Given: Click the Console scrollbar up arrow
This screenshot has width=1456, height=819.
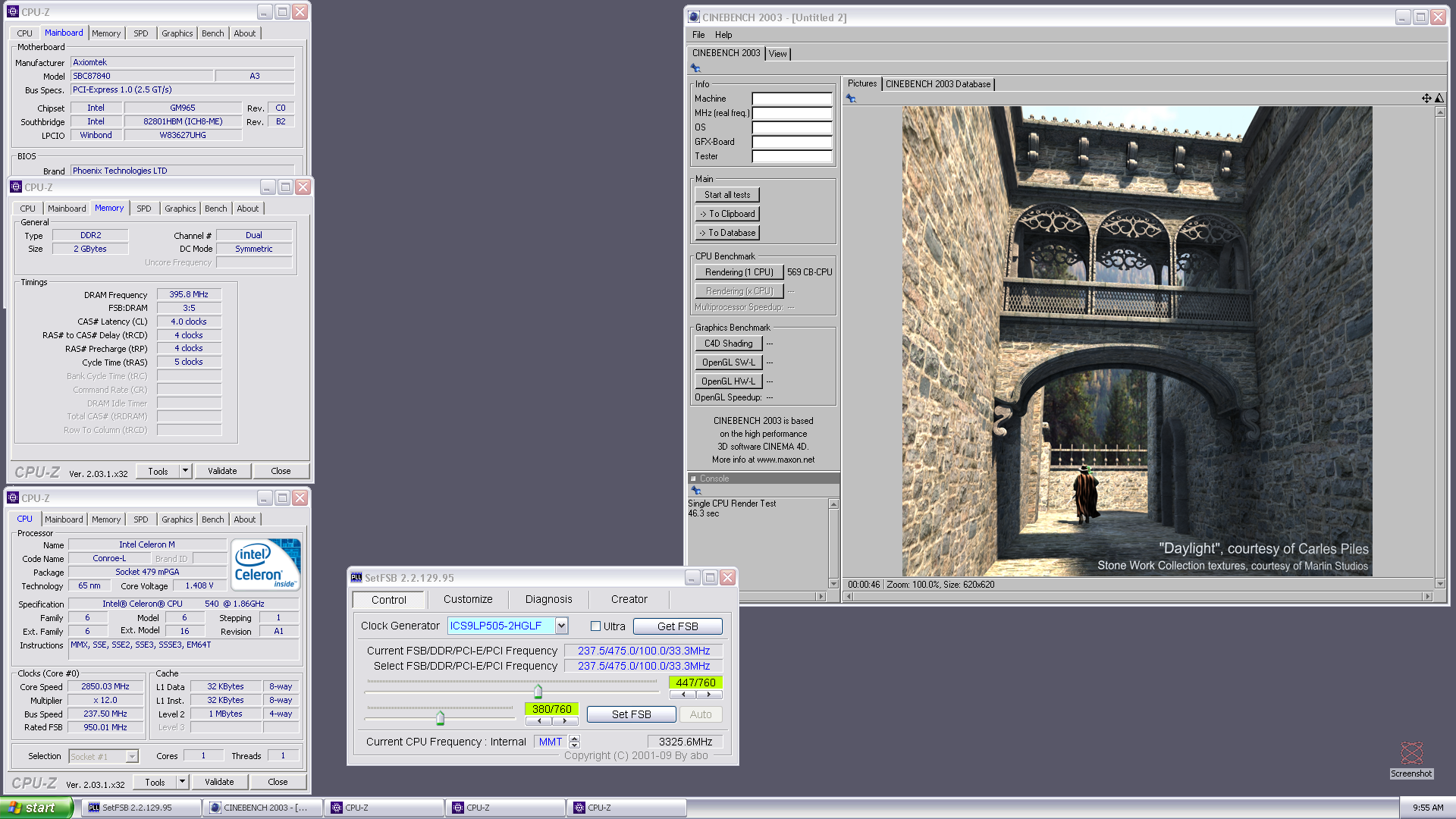Looking at the screenshot, I should click(x=833, y=504).
